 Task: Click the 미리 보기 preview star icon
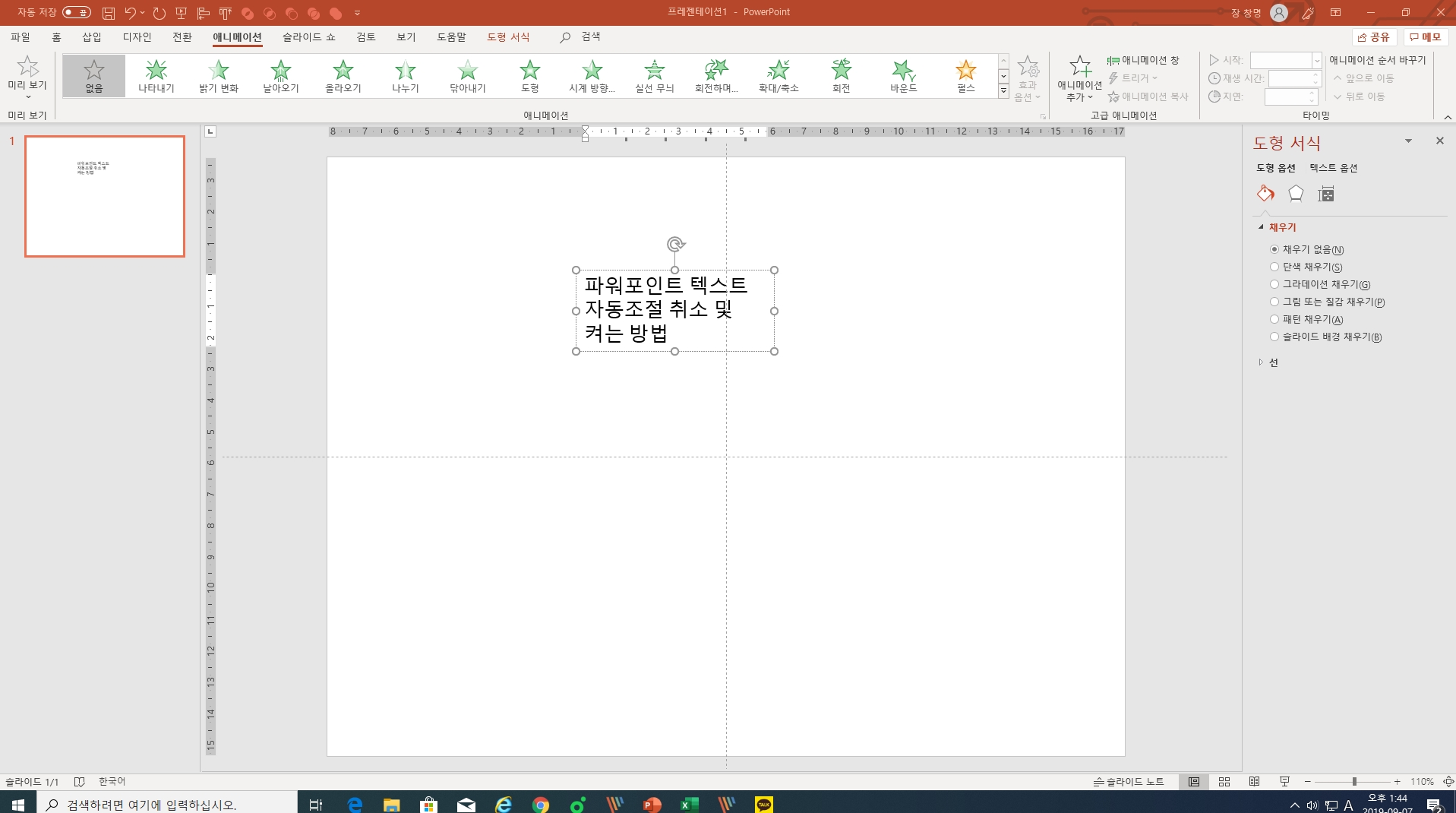28,67
